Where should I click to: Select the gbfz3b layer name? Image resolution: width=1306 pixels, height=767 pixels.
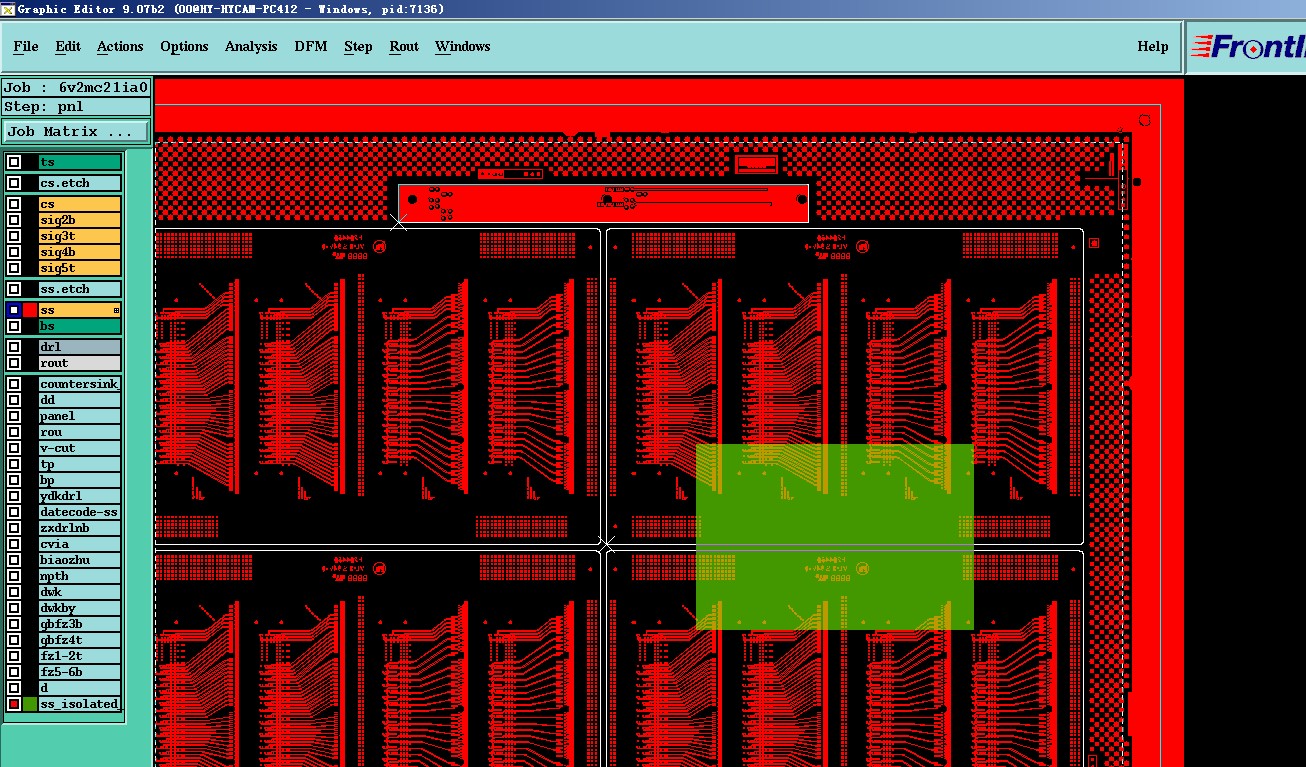(80, 624)
